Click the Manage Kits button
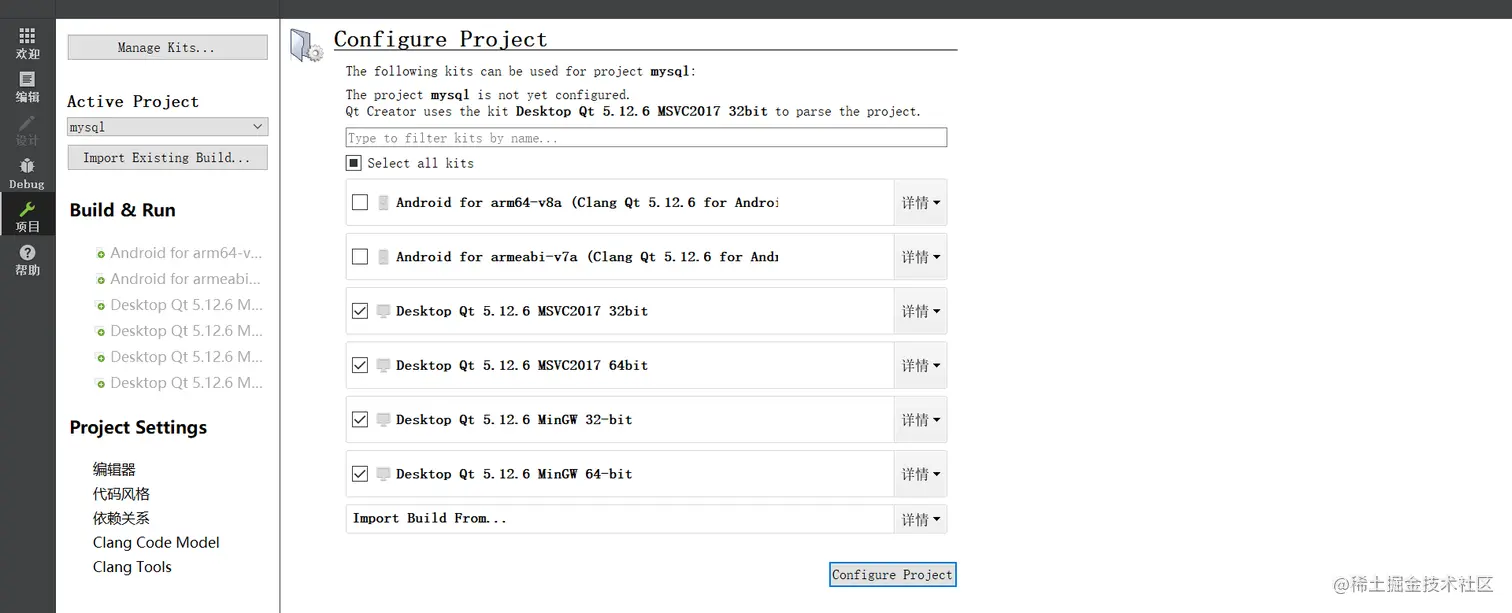Screen dimensions: 1512x613 (x=168, y=47)
